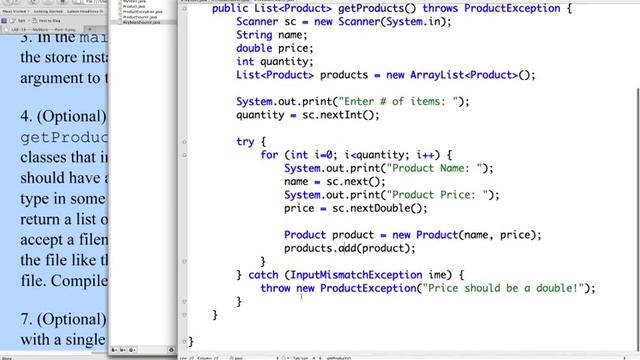
Task: Open a new browser tab with plus button
Action: click(x=90, y=29)
